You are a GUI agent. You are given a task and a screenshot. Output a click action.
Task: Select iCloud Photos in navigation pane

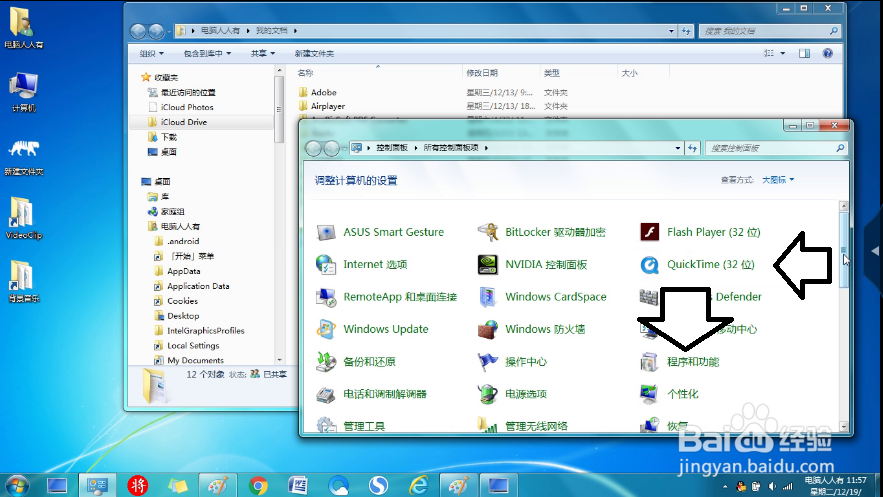[x=187, y=107]
